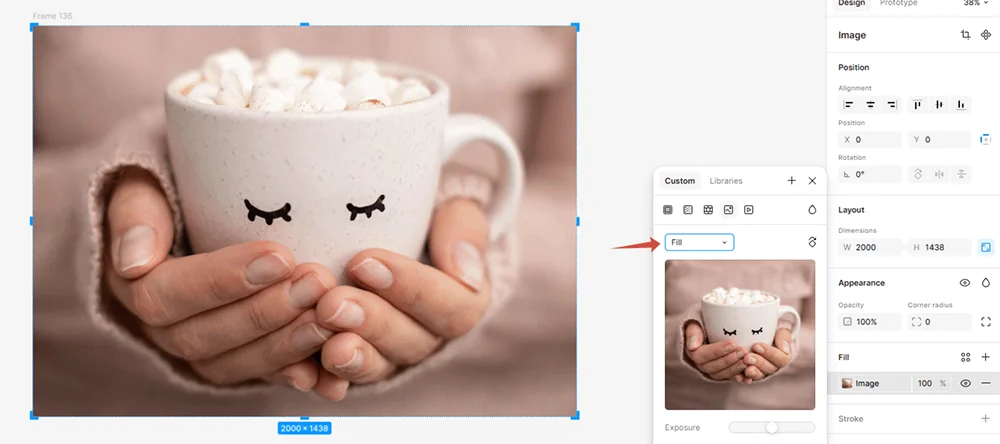This screenshot has height=444, width=1000.
Task: Add a new fill with plus
Action: [985, 357]
